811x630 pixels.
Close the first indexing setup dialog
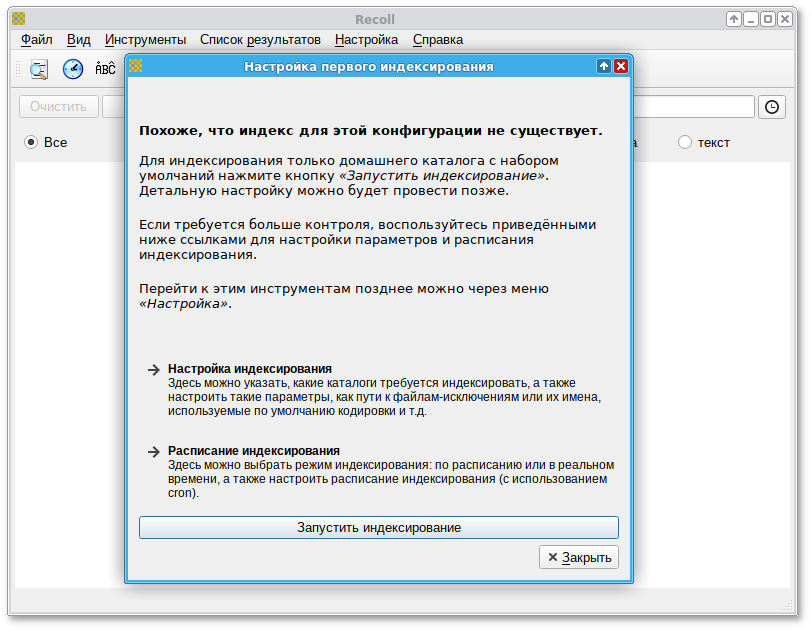621,66
